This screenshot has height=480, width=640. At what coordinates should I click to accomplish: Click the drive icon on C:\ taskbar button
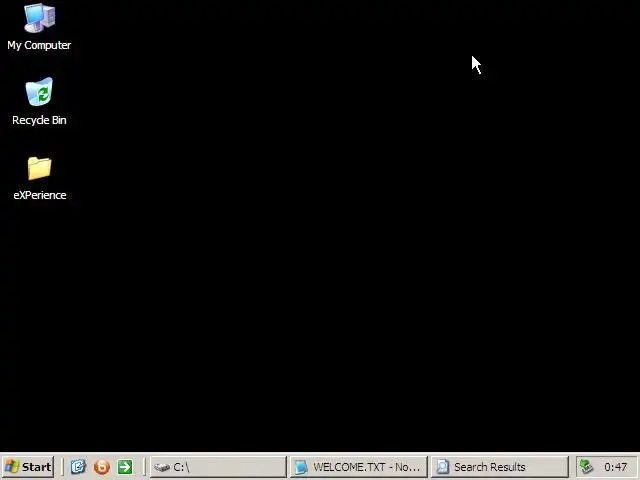tap(162, 467)
